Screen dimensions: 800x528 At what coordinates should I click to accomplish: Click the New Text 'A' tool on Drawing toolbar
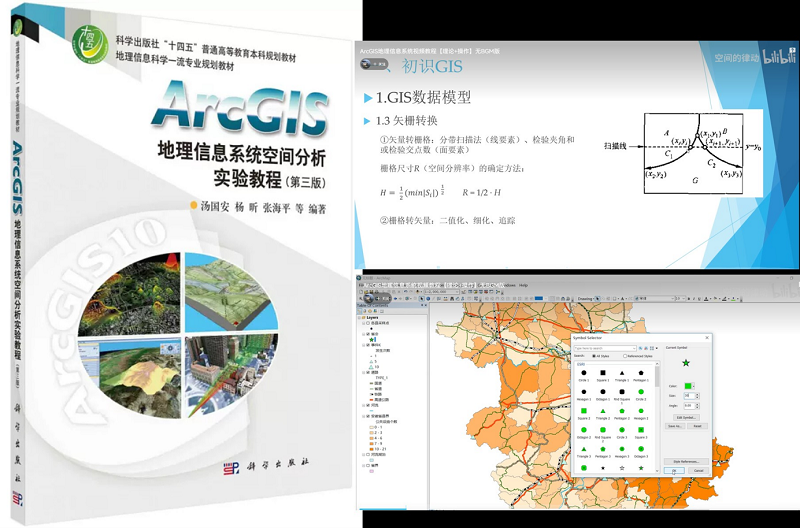[x=622, y=298]
